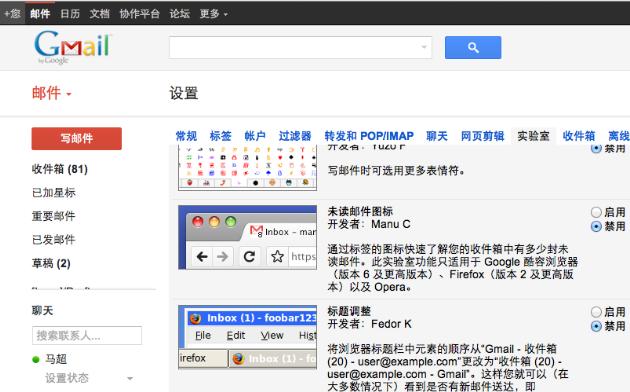Switch to the 聊天 settings tab
The width and height of the screenshot is (630, 392).
(x=437, y=136)
